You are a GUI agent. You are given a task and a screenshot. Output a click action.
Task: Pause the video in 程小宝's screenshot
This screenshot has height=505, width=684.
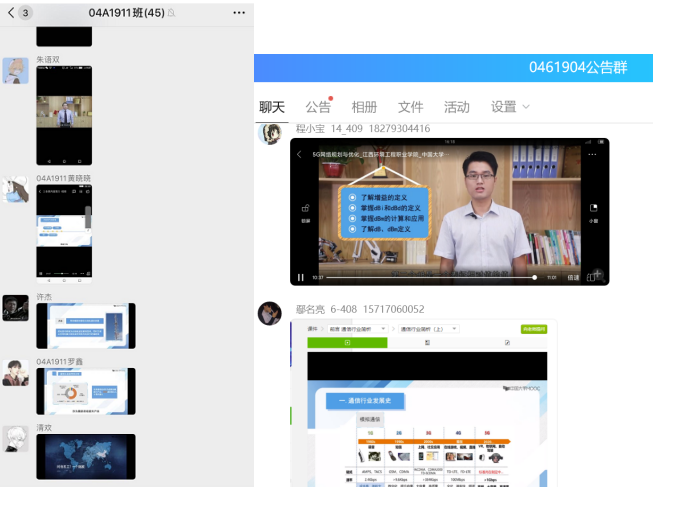pos(301,277)
